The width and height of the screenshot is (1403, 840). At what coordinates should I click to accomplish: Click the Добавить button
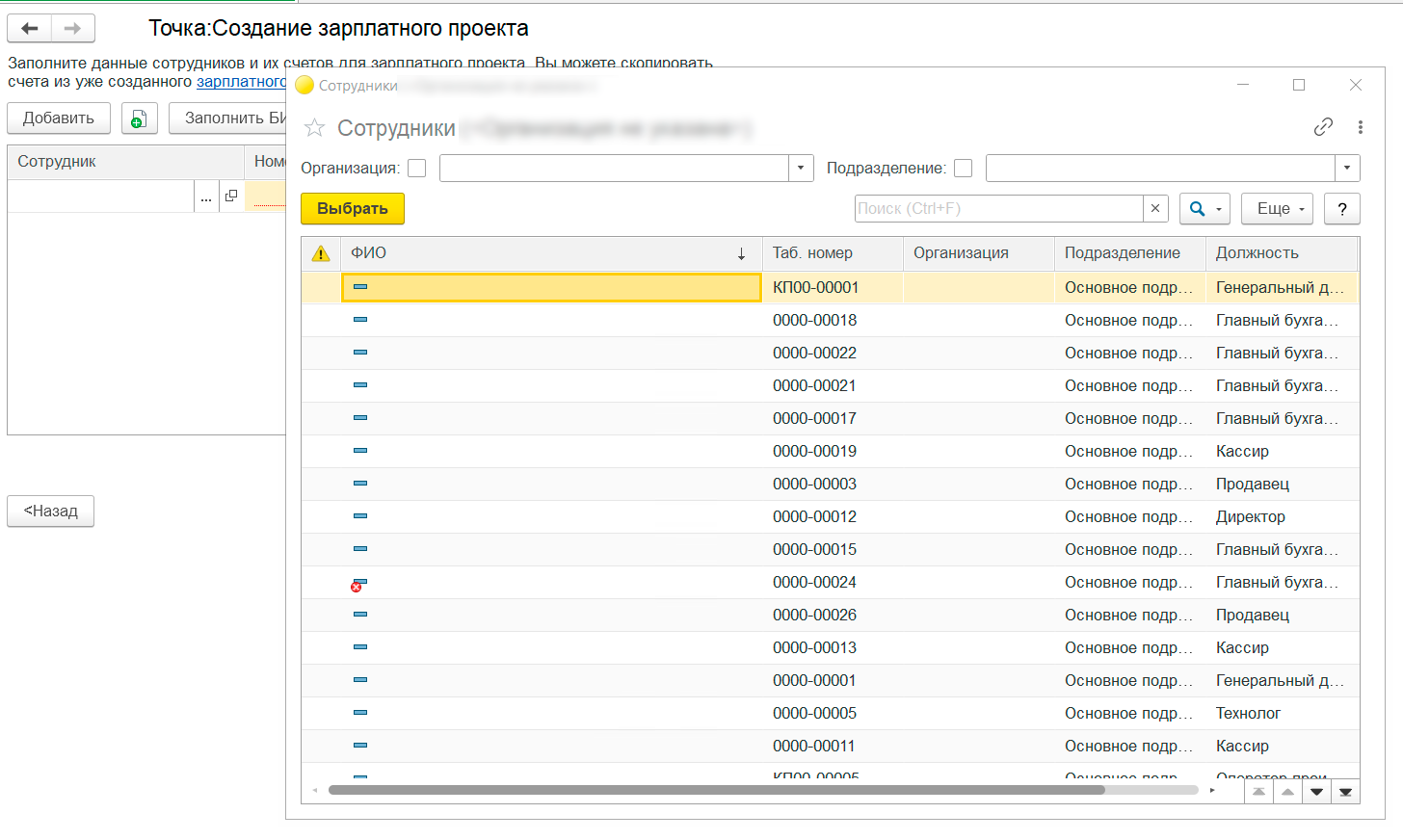pos(59,118)
